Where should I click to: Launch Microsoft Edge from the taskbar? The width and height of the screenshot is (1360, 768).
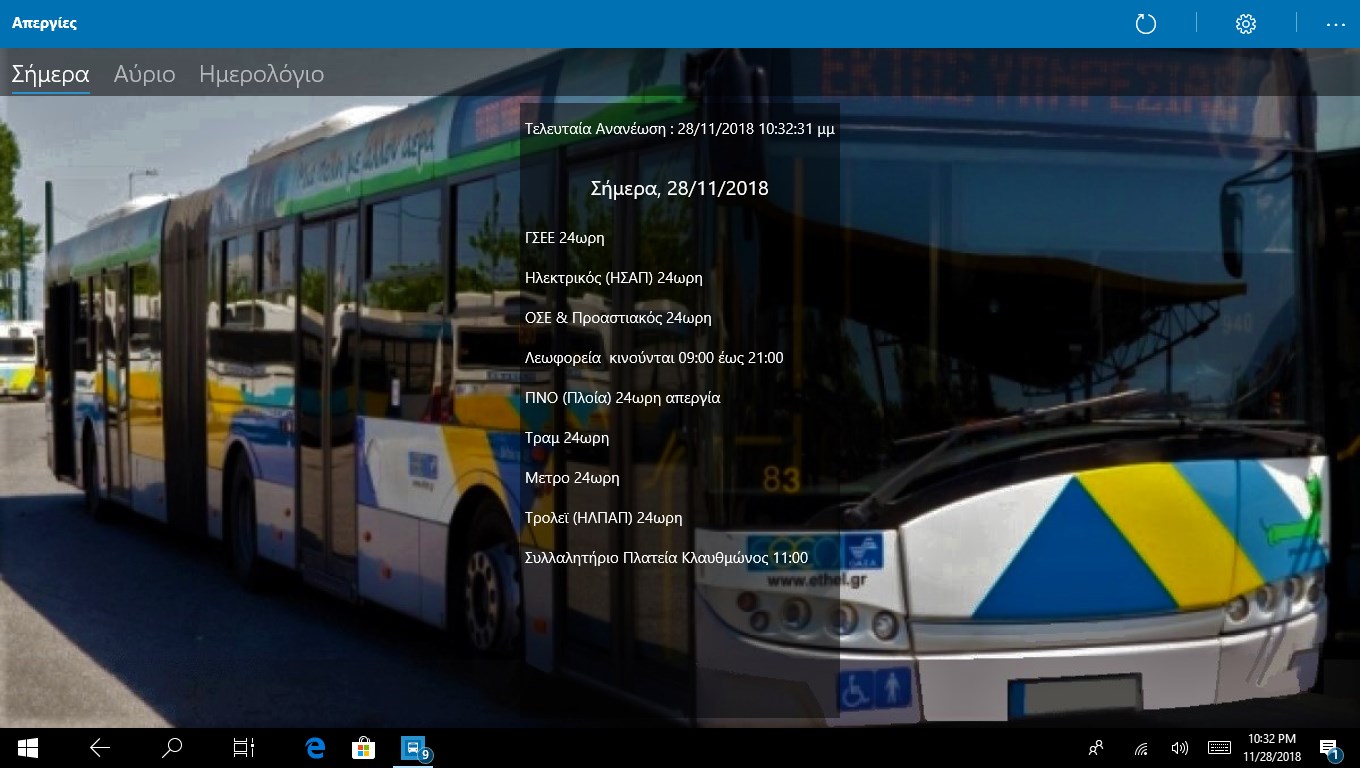(x=316, y=748)
